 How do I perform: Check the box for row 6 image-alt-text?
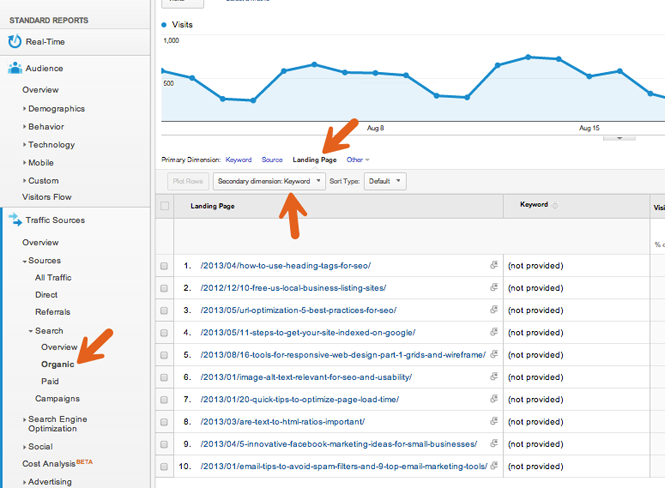(164, 377)
